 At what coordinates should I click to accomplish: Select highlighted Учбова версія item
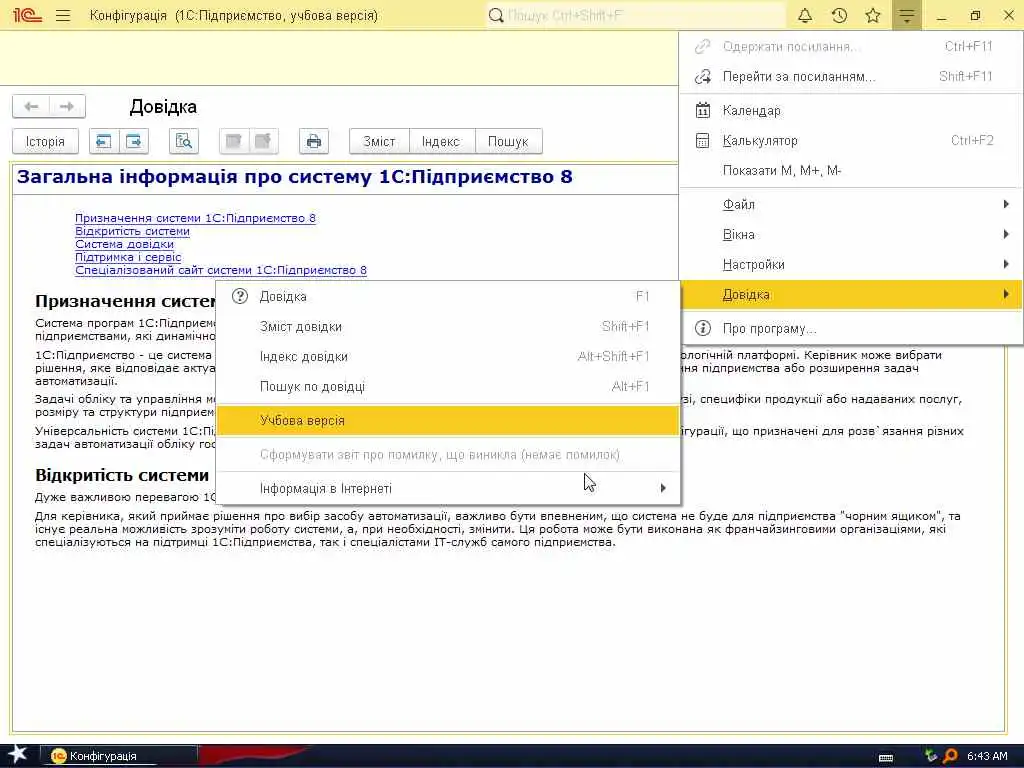pos(448,421)
